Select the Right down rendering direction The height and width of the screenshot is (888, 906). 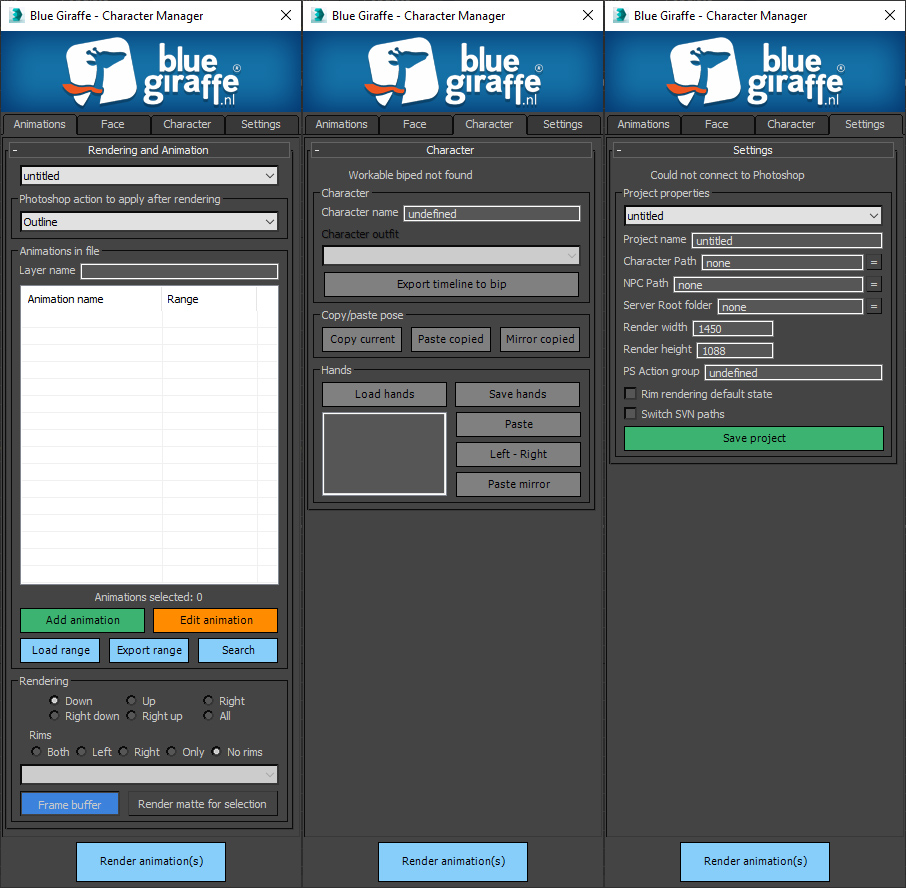(x=55, y=716)
